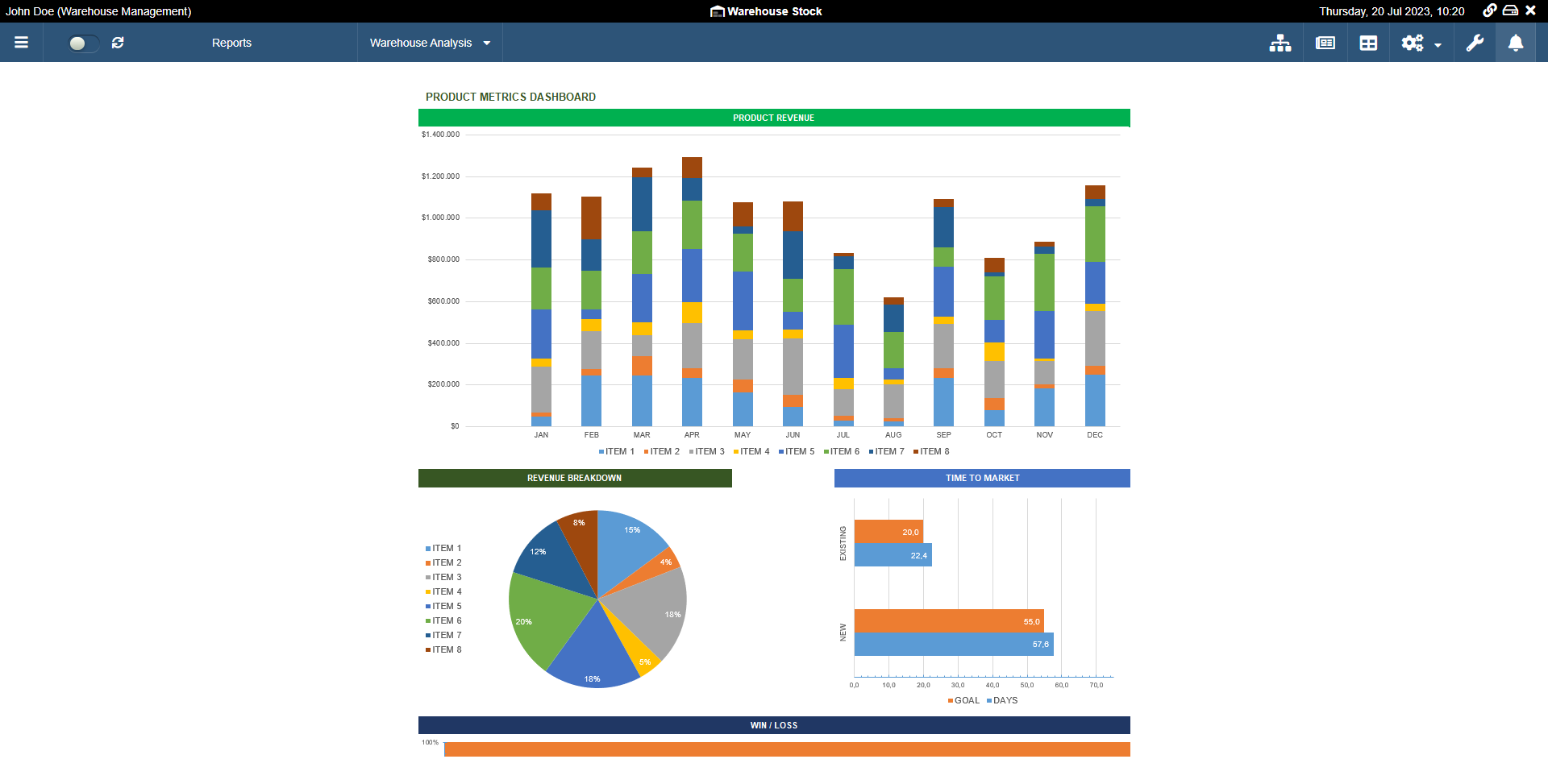Click the refresh arrows icon

point(118,43)
